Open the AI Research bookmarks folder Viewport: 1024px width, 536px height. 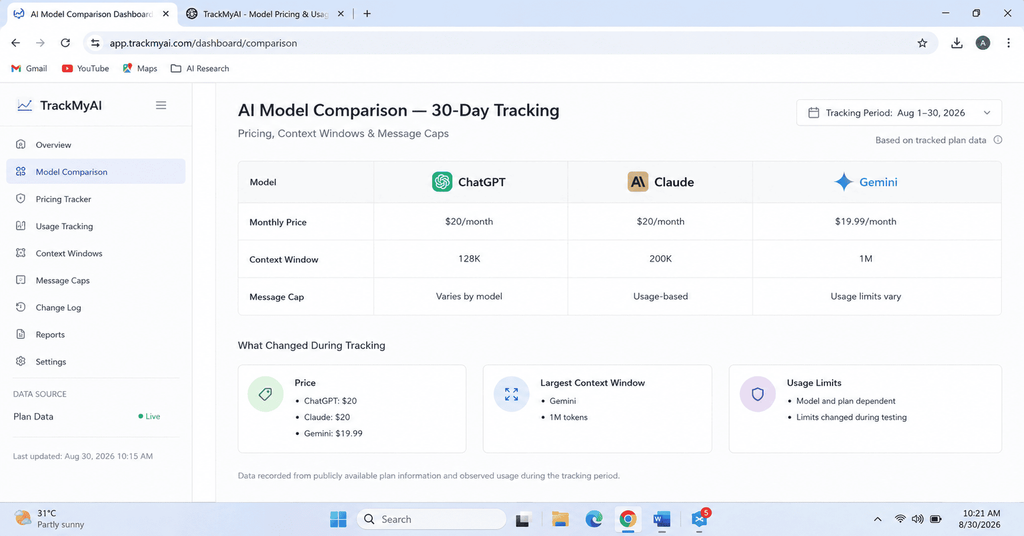click(x=200, y=69)
